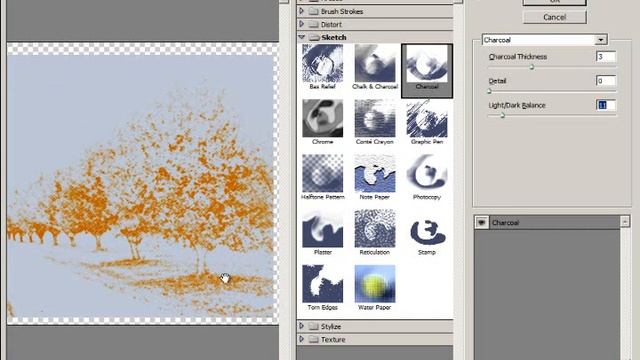Viewport: 640px width, 360px height.
Task: Open the Charcoal filter dropdown list
Action: point(600,40)
